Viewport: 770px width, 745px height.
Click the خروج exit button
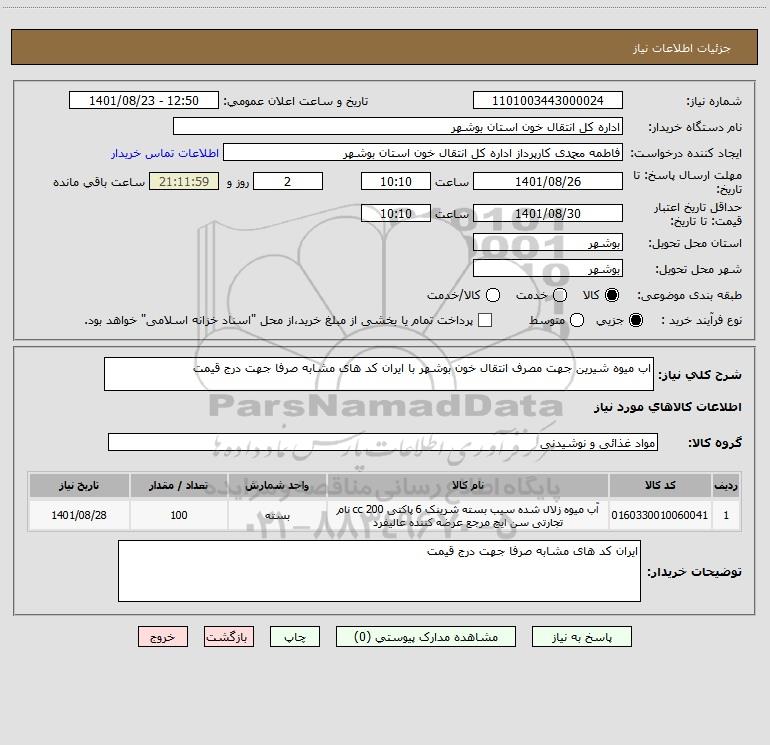coord(163,636)
